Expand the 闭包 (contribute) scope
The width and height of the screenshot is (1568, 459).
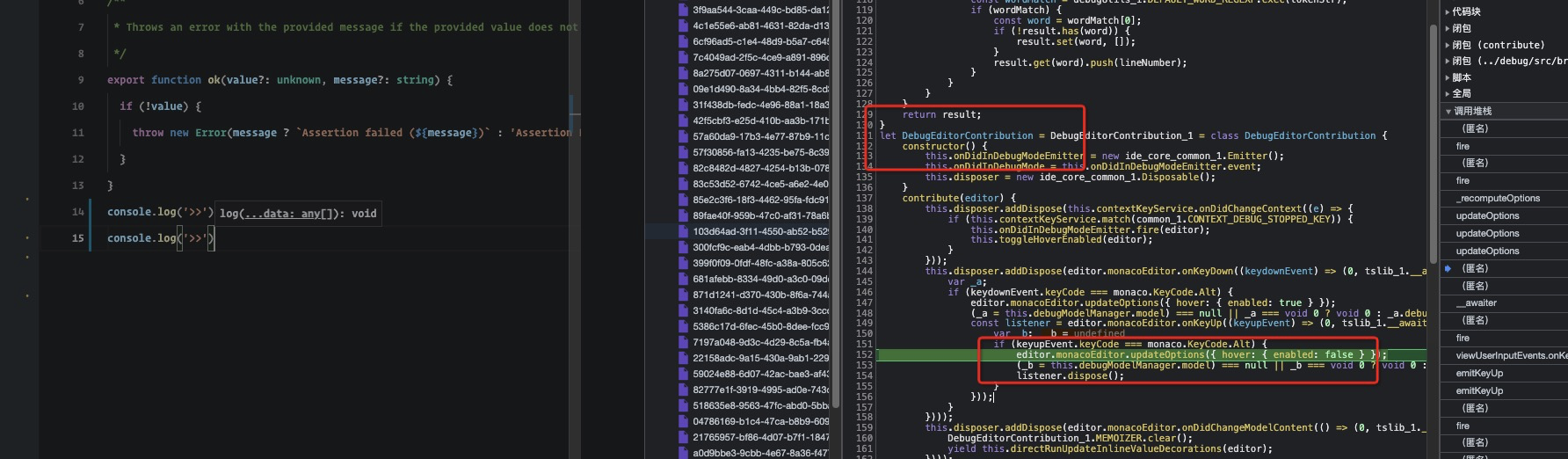click(1448, 45)
